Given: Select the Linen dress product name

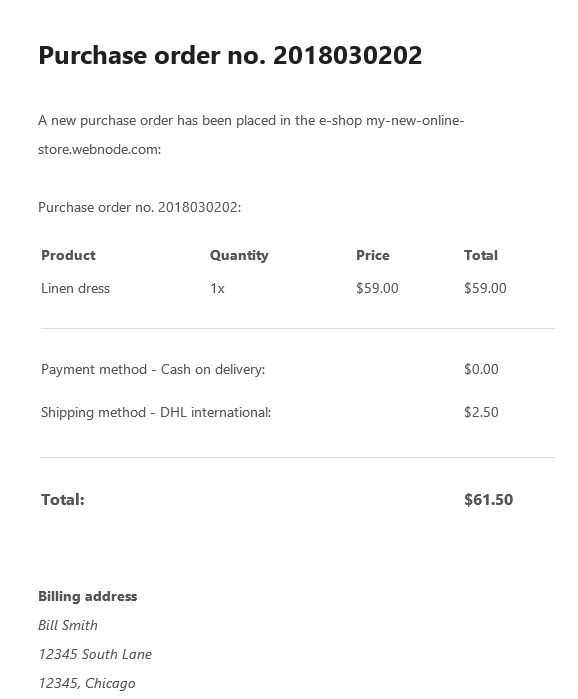Looking at the screenshot, I should pyautogui.click(x=75, y=288).
